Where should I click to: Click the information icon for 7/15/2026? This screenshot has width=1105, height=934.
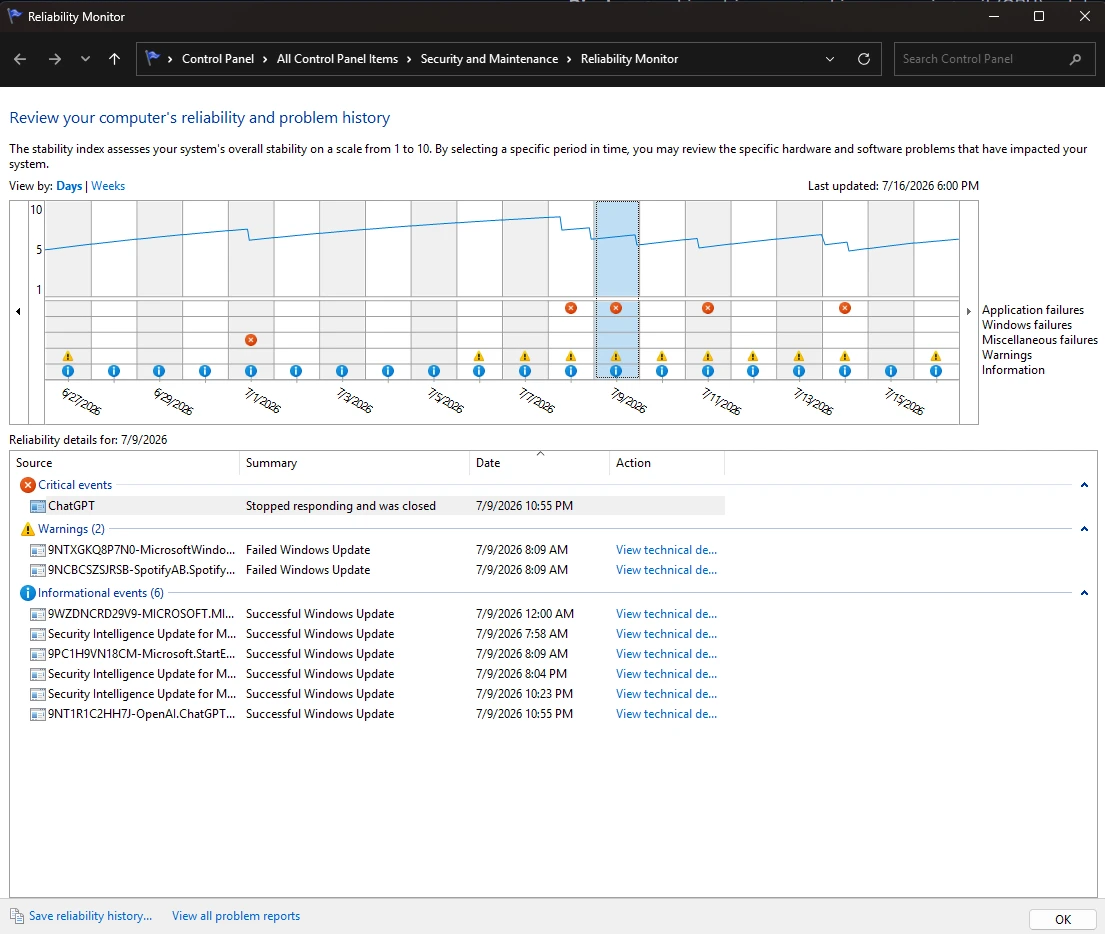tap(890, 371)
